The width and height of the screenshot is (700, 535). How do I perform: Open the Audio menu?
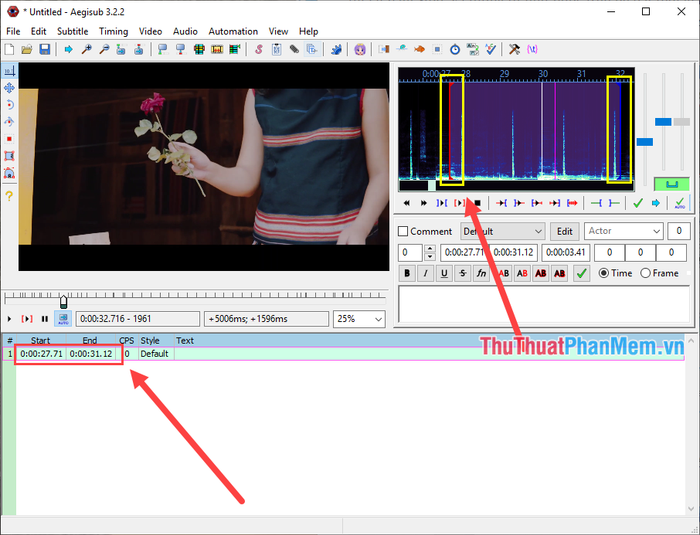coord(185,31)
